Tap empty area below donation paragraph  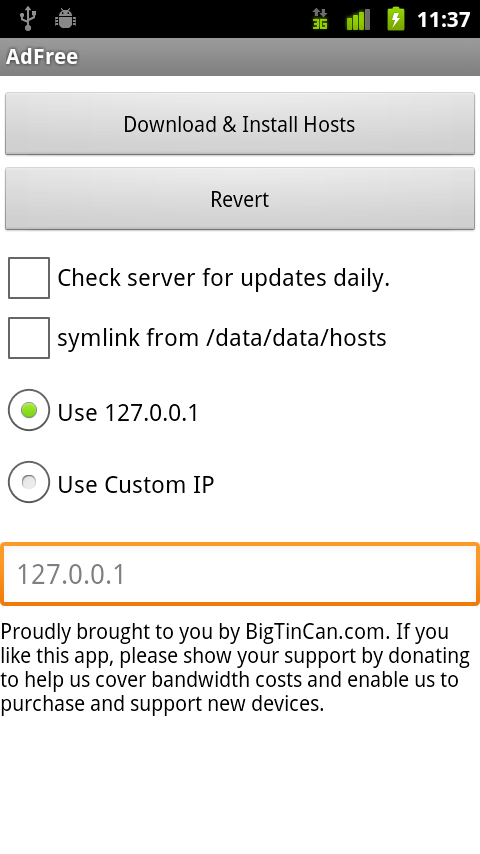point(240,784)
